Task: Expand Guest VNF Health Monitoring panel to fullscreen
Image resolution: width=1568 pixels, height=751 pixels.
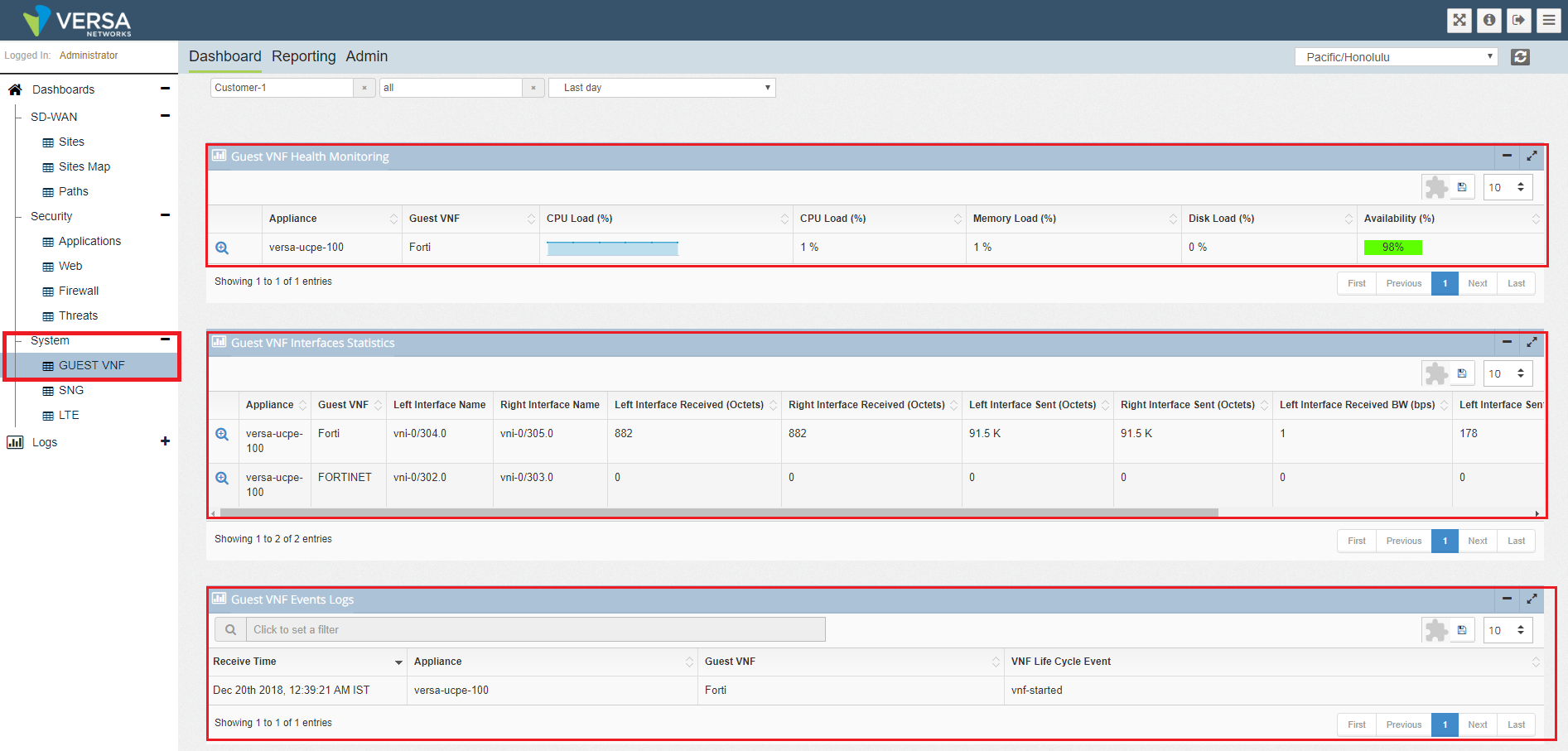Action: (1532, 156)
